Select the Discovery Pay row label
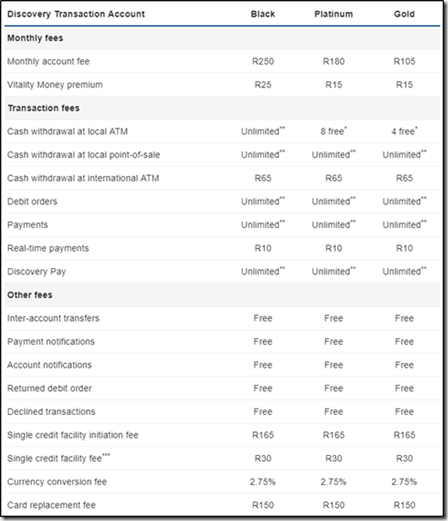The height and width of the screenshot is (521, 448). (x=37, y=272)
